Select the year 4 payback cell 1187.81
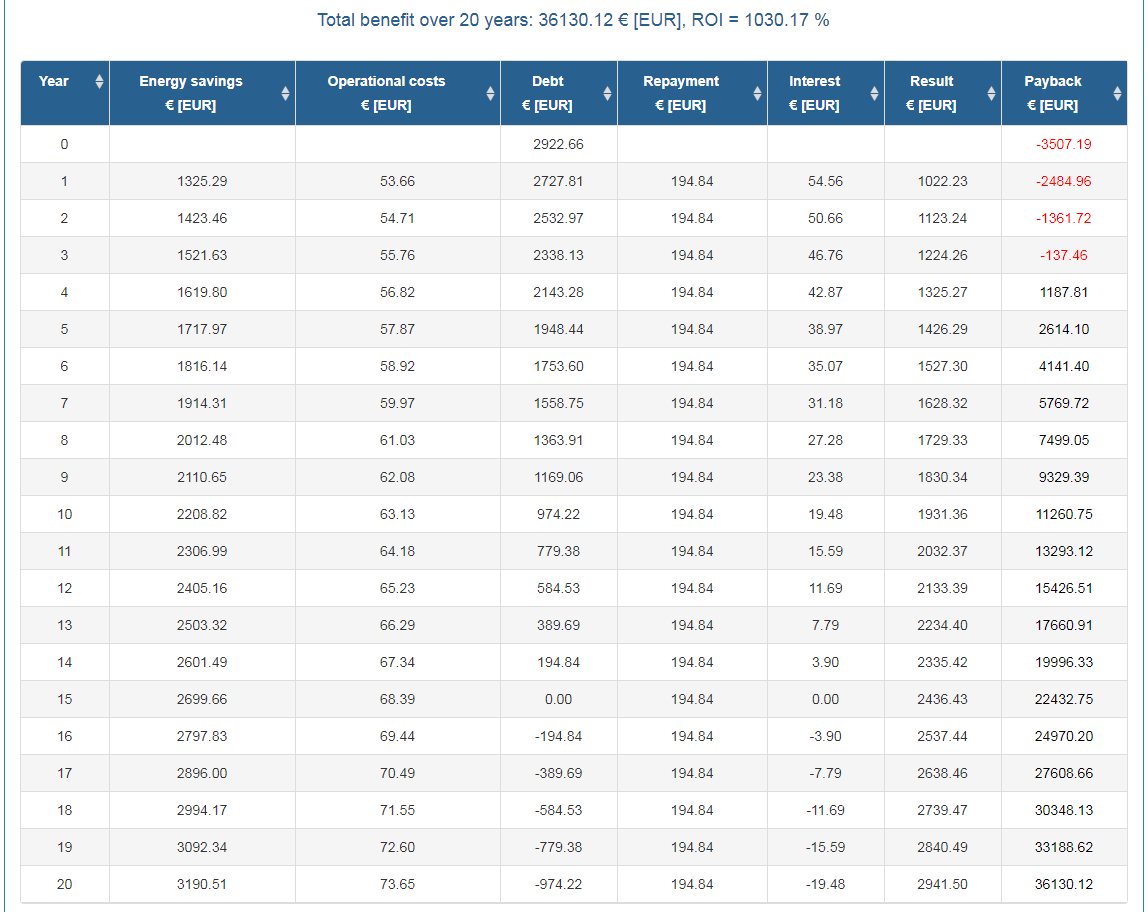This screenshot has height=912, width=1148. (1063, 292)
